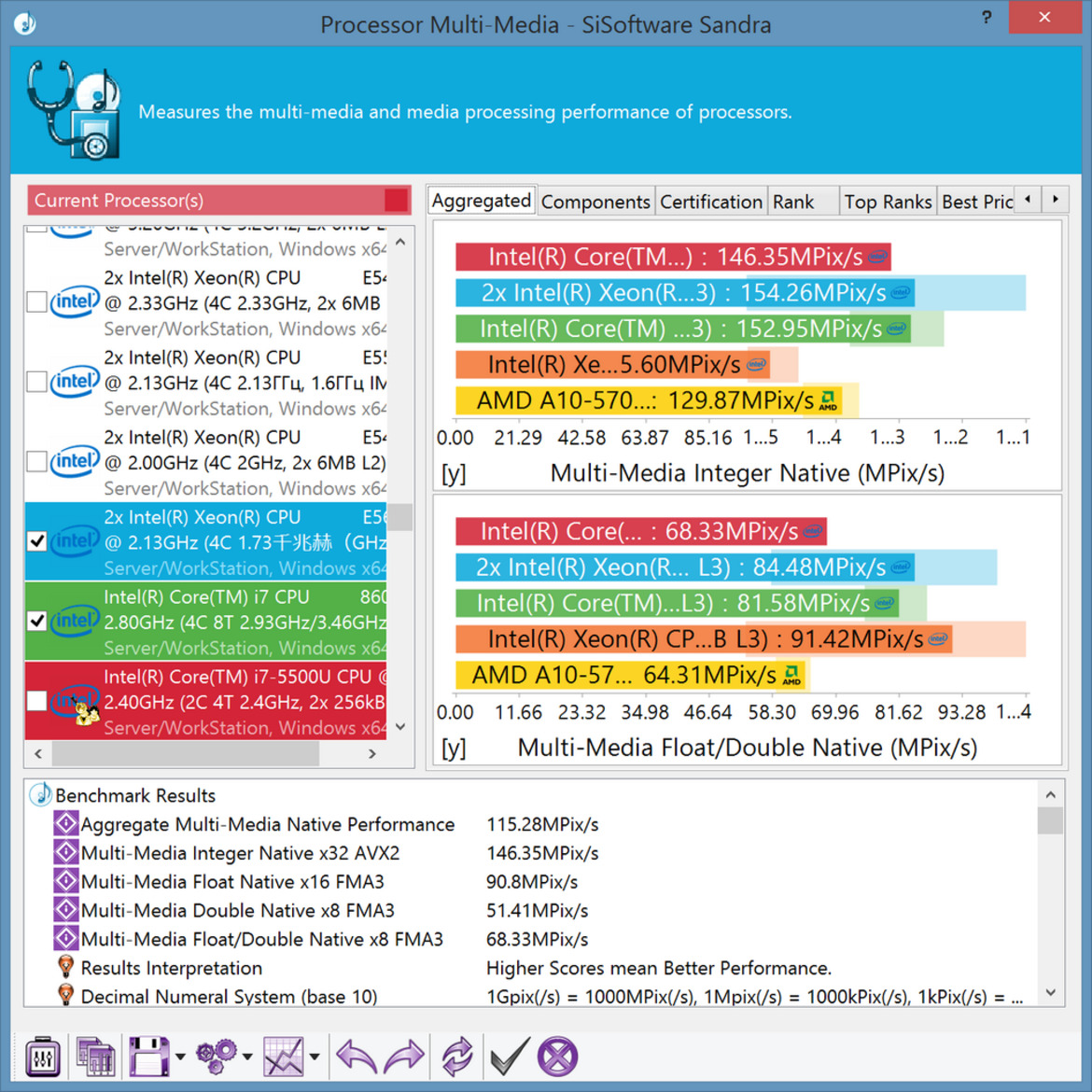Image resolution: width=1092 pixels, height=1092 pixels.
Task: Open the gears settings icon
Action: 216,1057
